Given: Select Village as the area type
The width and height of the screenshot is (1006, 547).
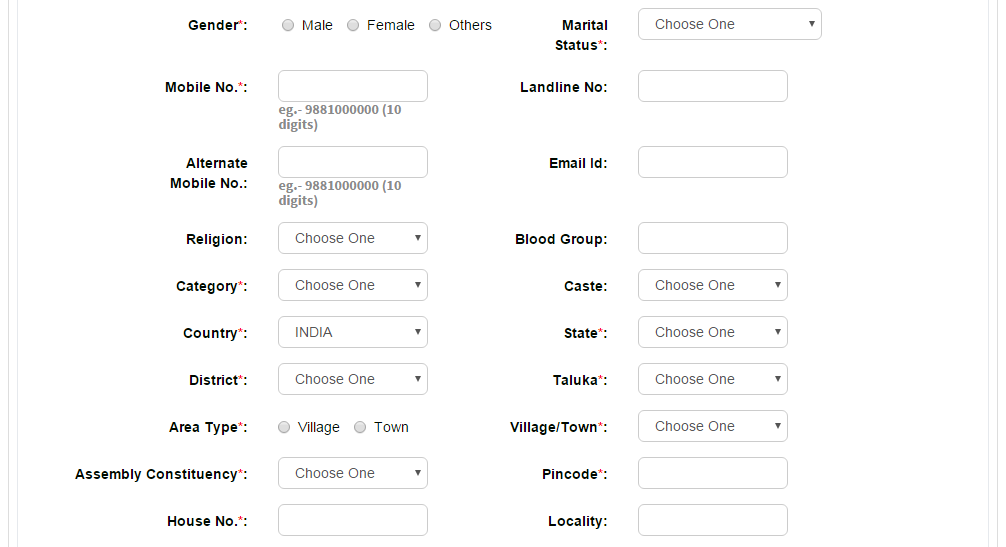Looking at the screenshot, I should click(x=284, y=427).
